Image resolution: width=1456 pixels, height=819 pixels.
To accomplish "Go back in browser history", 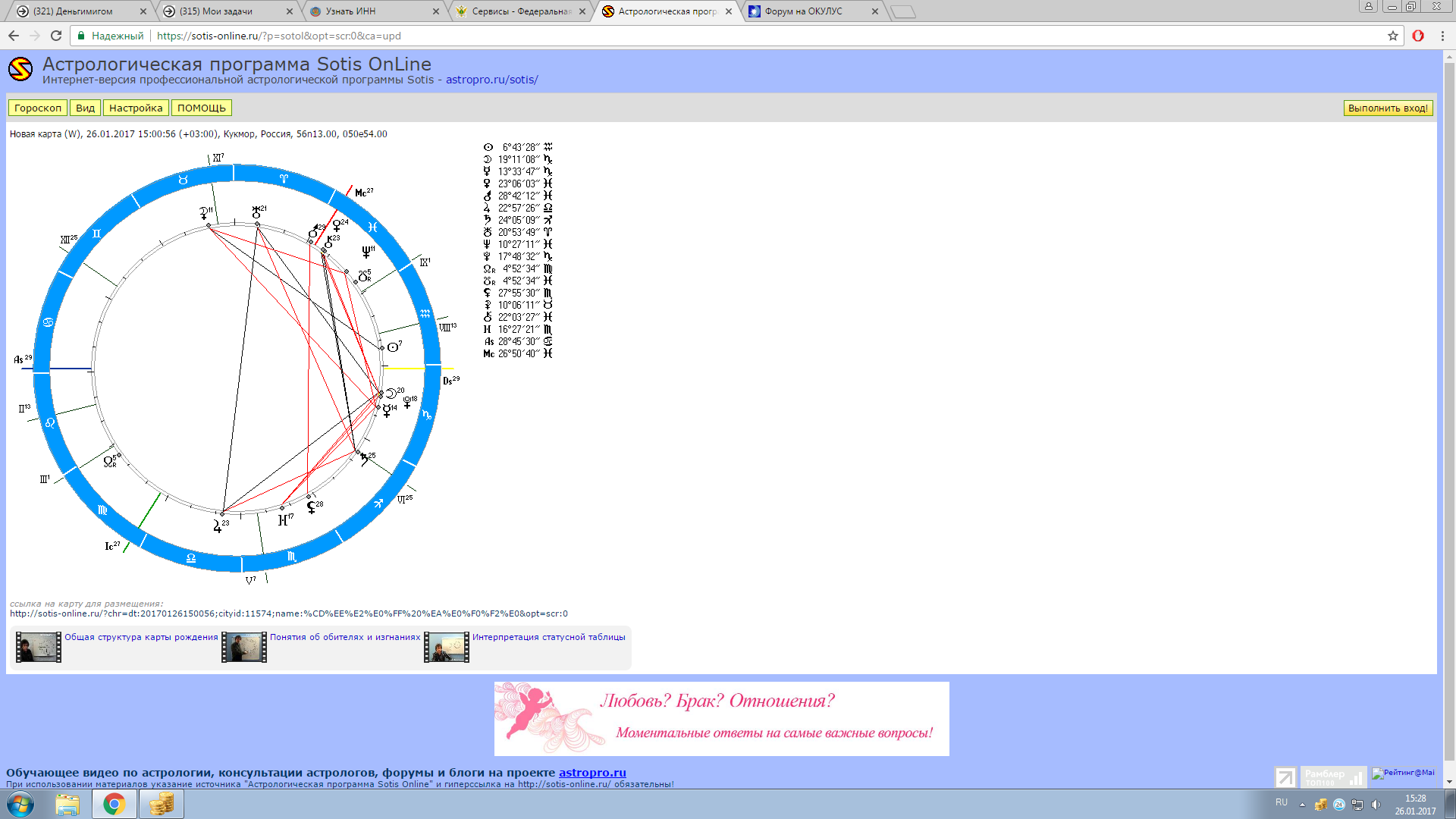I will 14,36.
